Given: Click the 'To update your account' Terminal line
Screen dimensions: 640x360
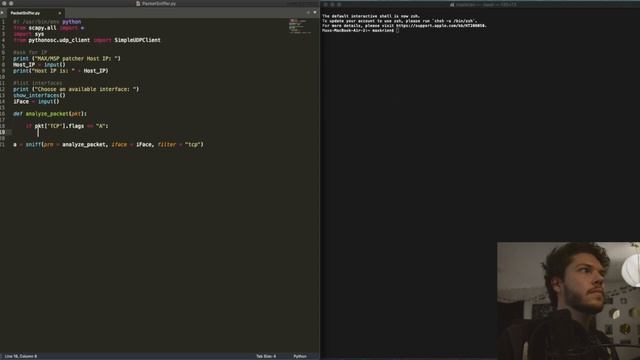Looking at the screenshot, I should pyautogui.click(x=400, y=21).
